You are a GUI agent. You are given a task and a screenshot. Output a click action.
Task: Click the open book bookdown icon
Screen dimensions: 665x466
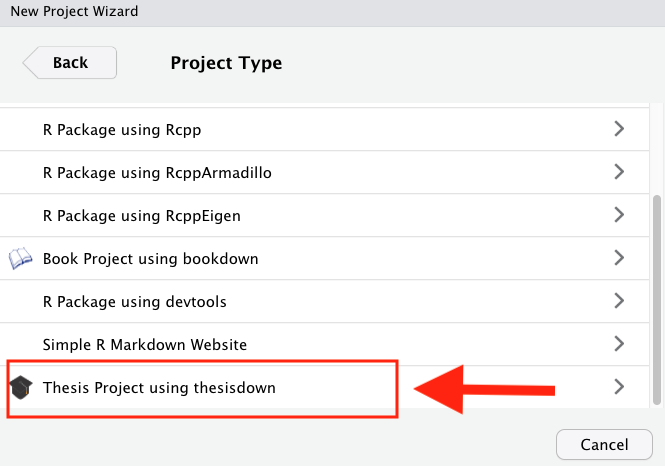click(x=20, y=258)
